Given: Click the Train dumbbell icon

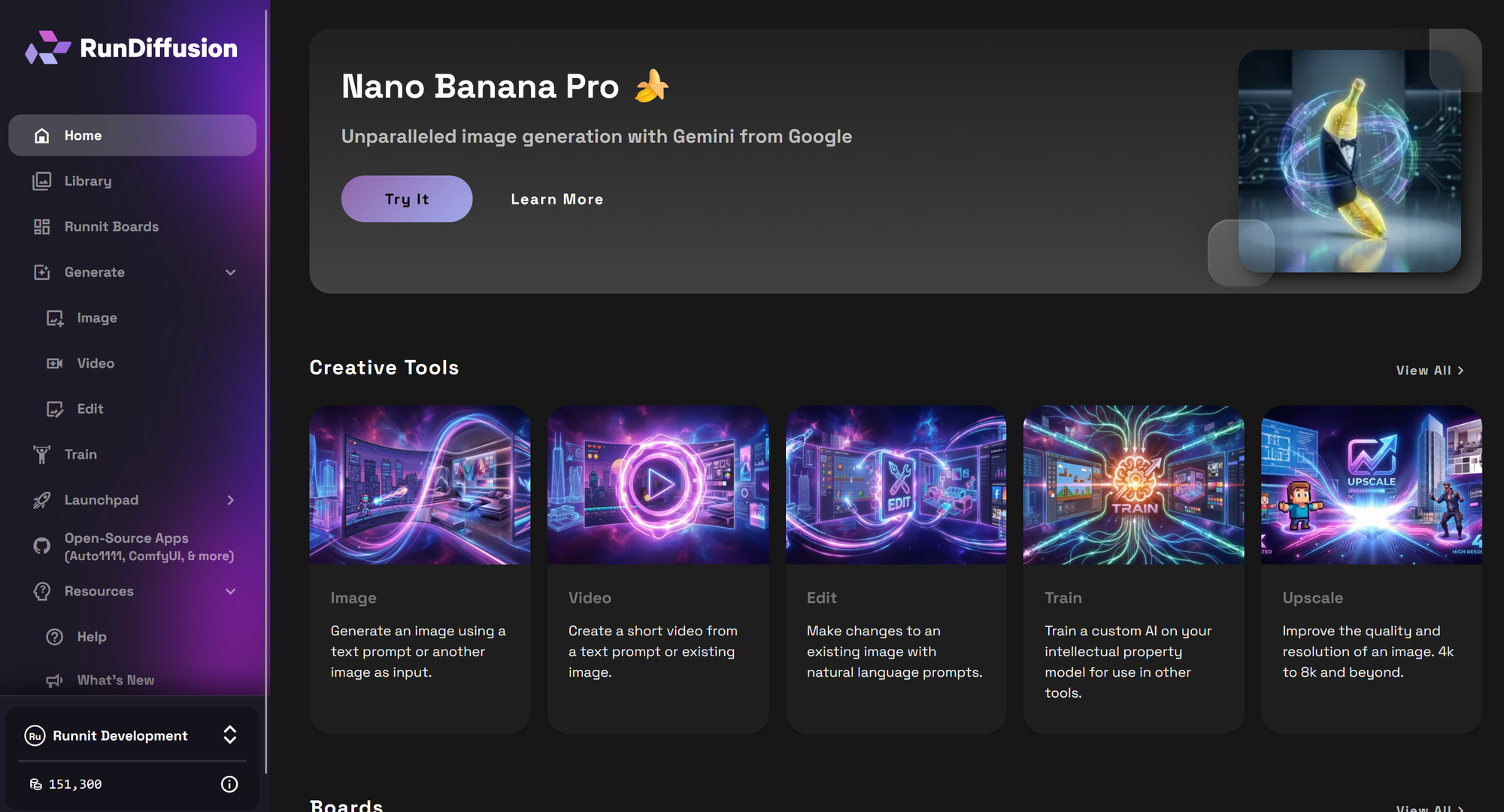Looking at the screenshot, I should tap(42, 455).
